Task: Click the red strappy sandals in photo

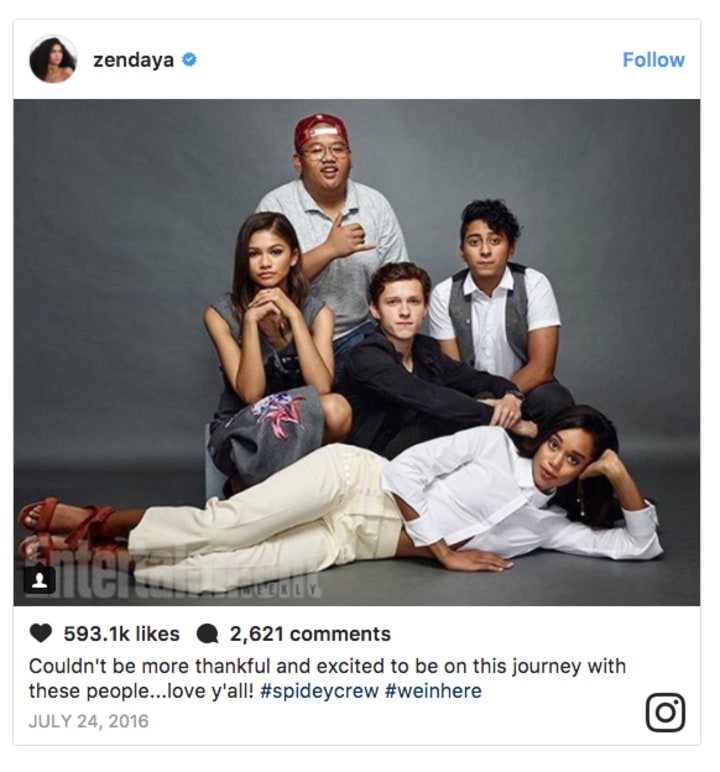Action: (69, 527)
